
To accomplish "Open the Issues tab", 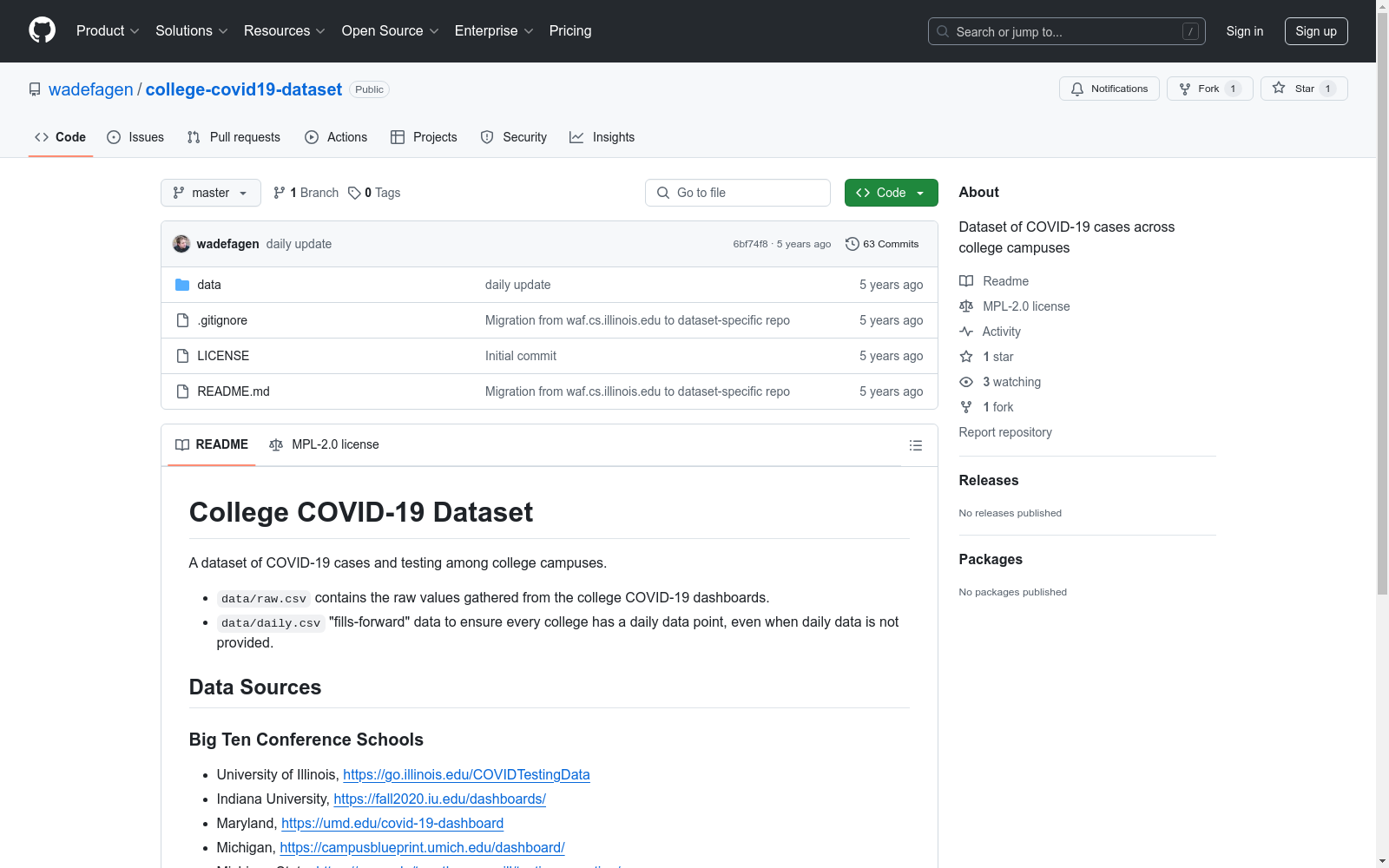I will click(x=135, y=137).
